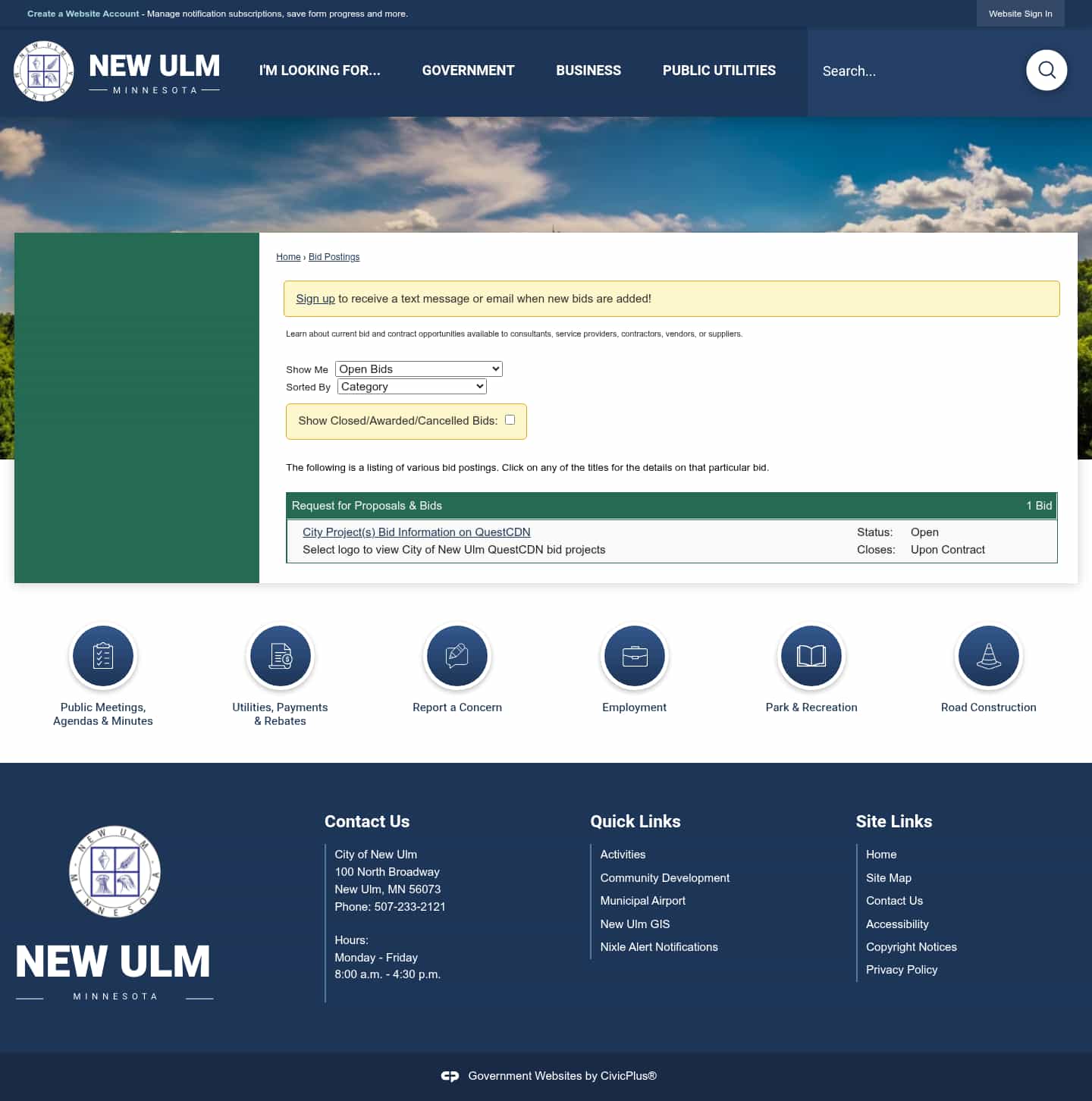The image size is (1092, 1101).
Task: Open City Project(s) Bid Information on QuestCDN
Action: point(416,532)
